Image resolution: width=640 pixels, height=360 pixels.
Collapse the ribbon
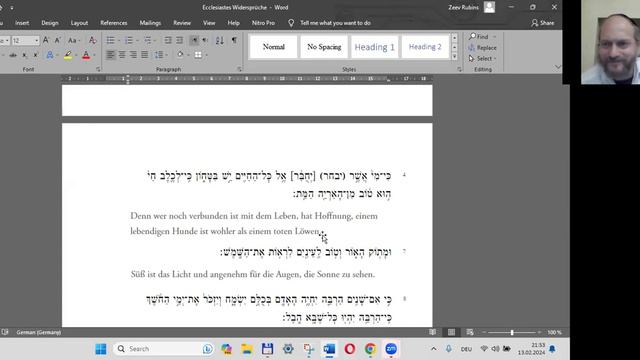558,67
